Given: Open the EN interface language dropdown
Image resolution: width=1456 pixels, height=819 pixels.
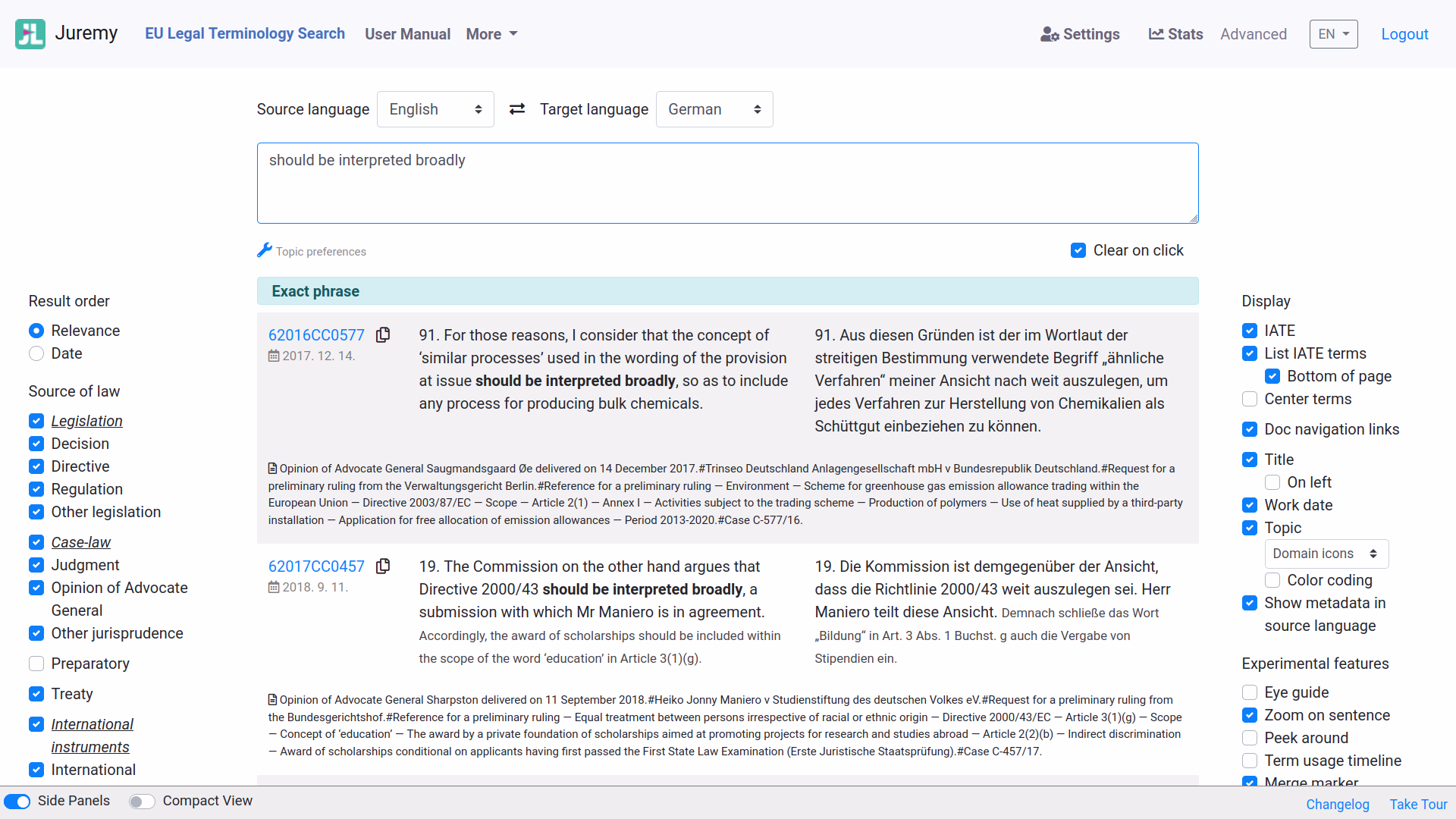Looking at the screenshot, I should (1333, 34).
